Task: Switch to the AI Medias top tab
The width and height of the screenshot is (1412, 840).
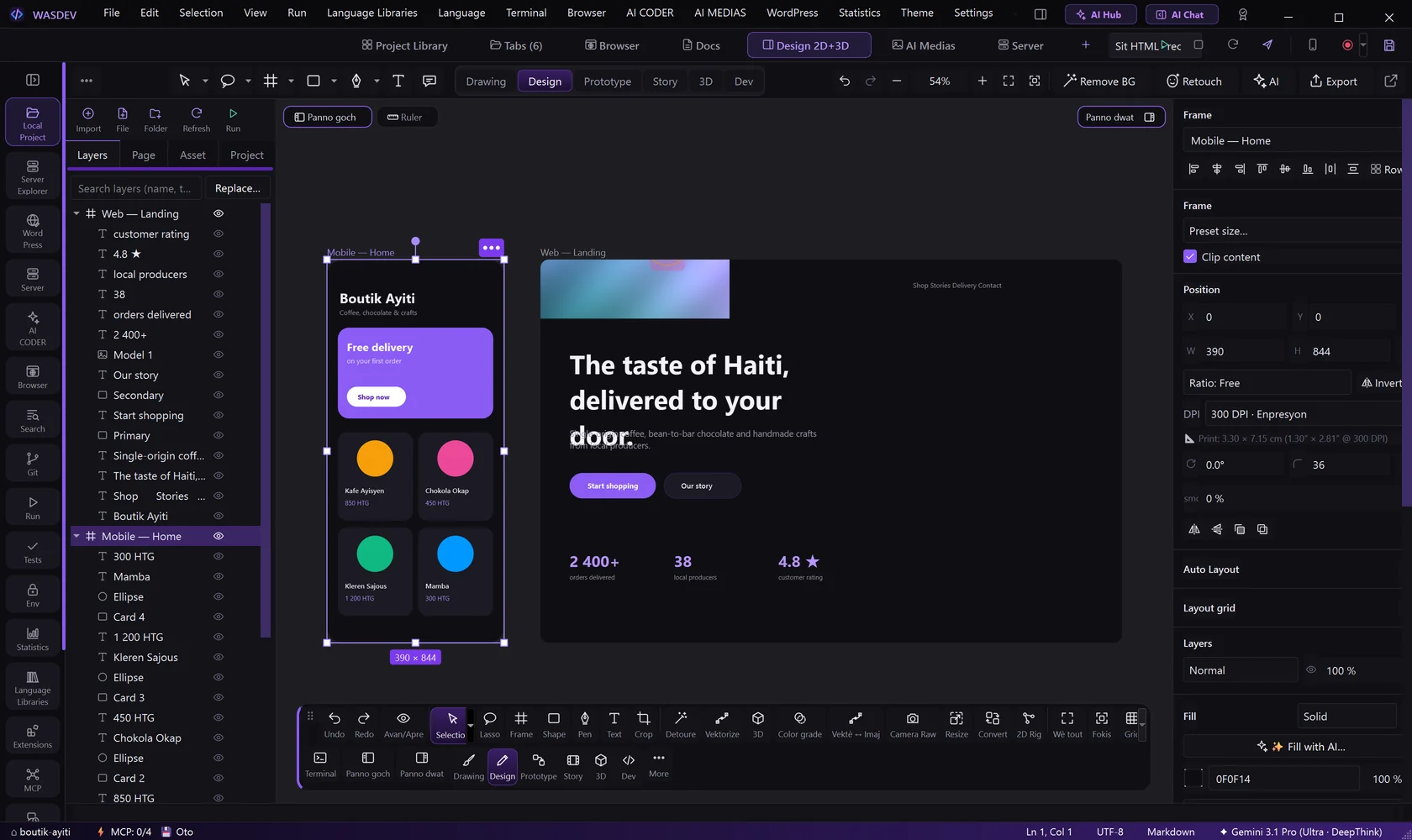Action: (924, 45)
